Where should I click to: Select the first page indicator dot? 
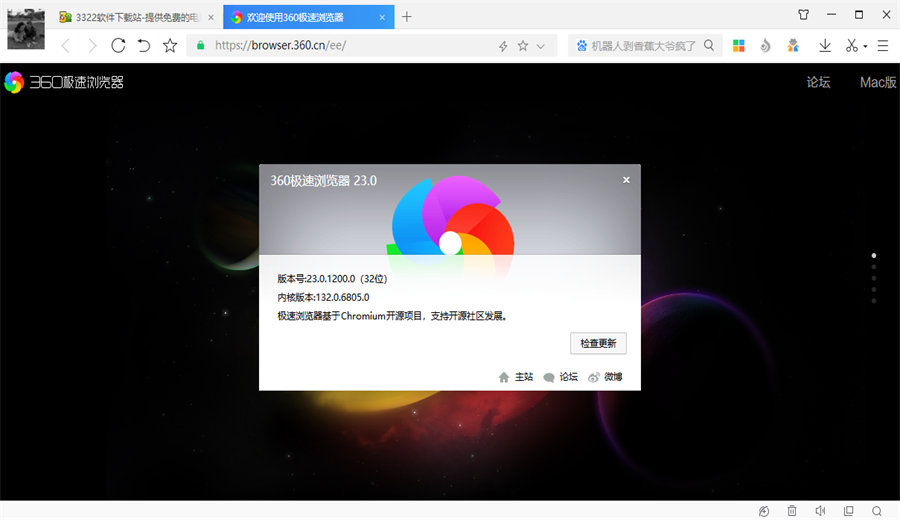pyautogui.click(x=874, y=255)
